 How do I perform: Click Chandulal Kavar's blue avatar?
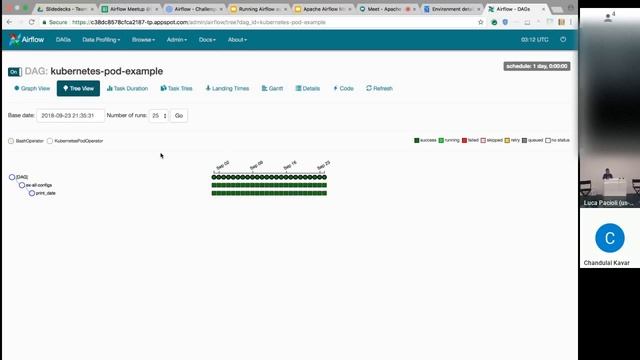tap(610, 238)
